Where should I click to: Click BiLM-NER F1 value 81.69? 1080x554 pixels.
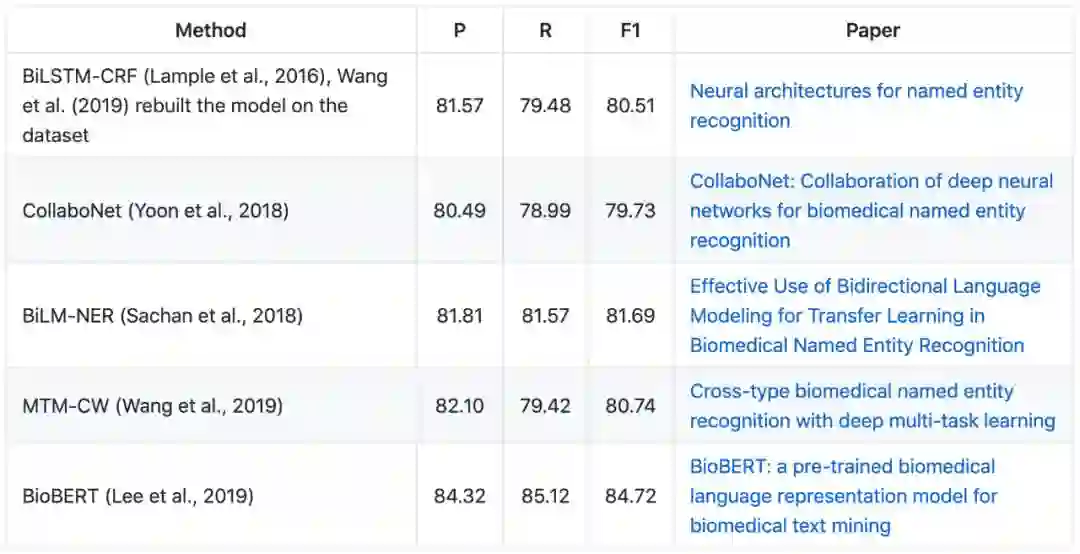click(630, 316)
